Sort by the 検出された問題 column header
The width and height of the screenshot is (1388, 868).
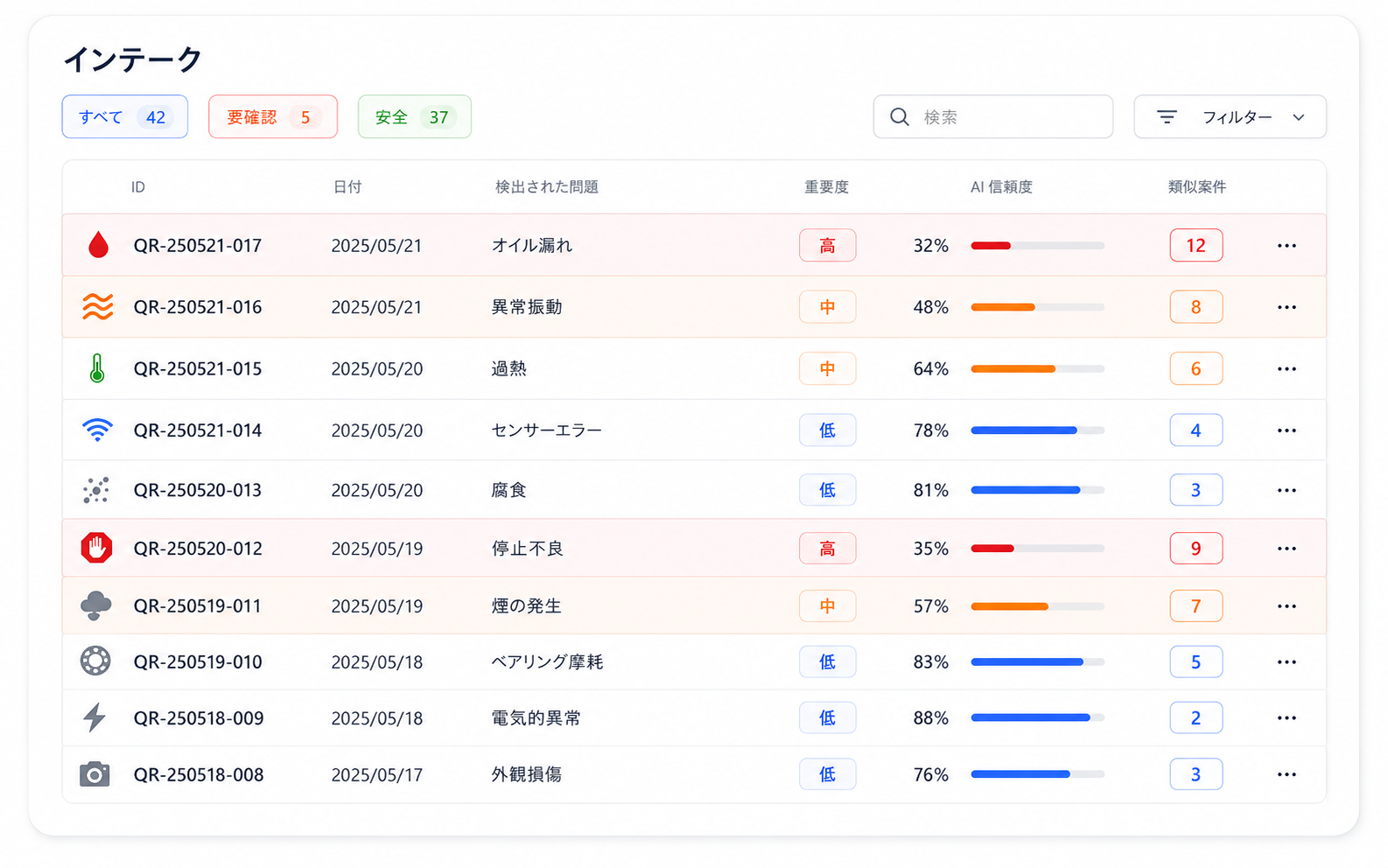coord(547,187)
